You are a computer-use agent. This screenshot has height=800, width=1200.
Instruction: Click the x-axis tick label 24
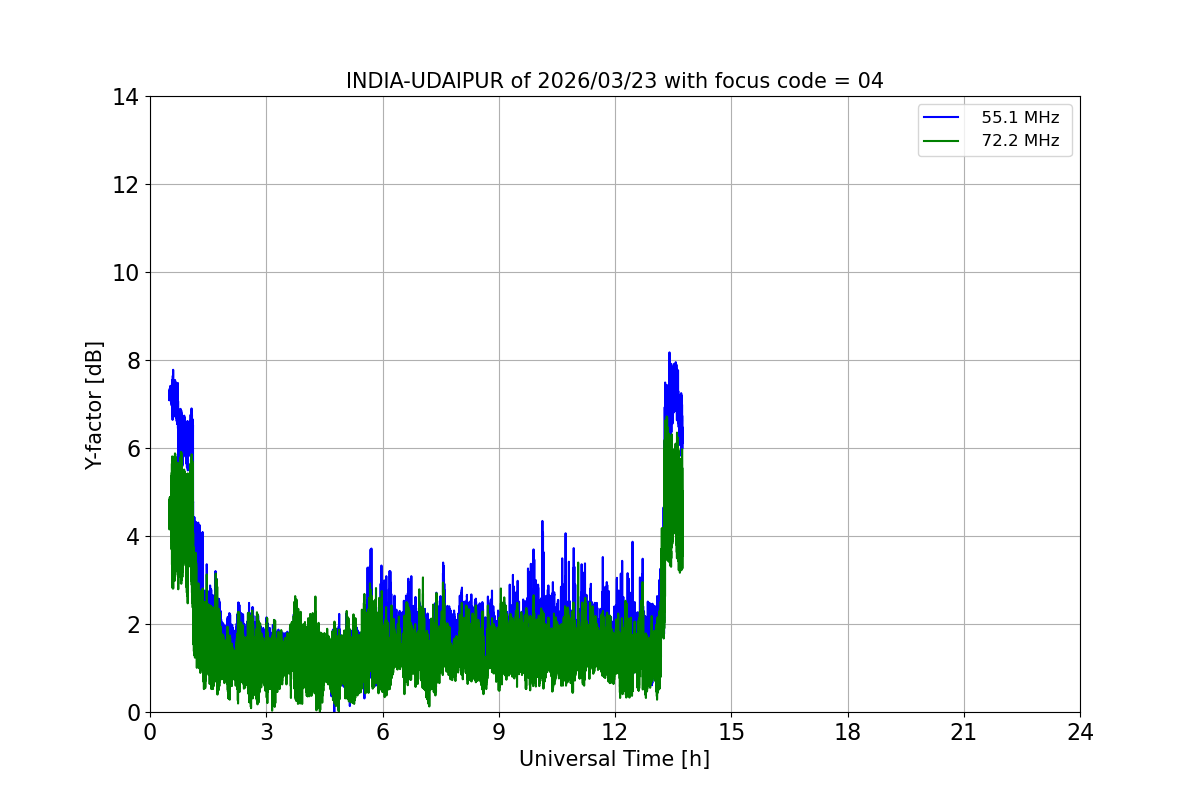coord(1080,732)
